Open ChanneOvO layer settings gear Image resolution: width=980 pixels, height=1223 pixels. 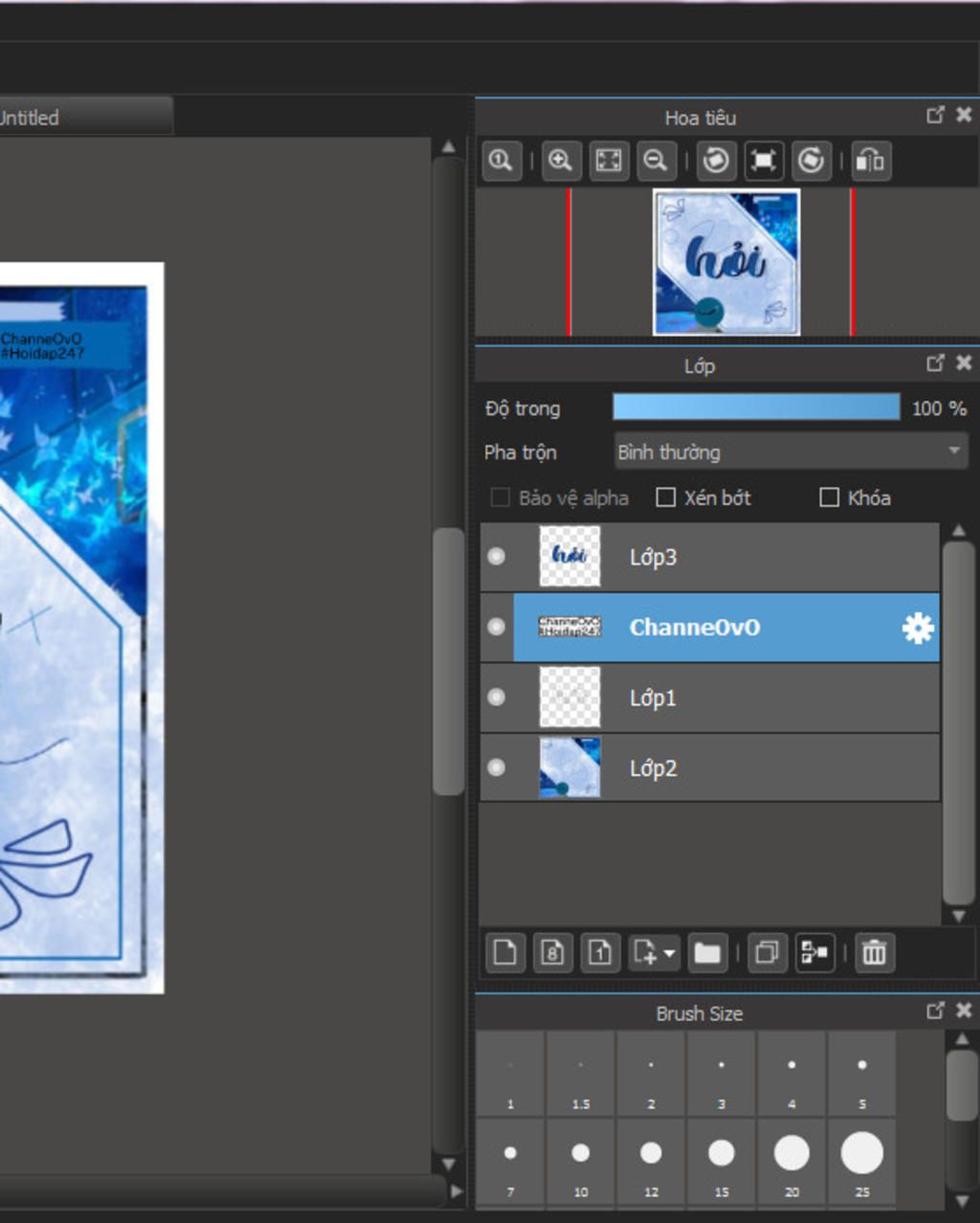917,628
